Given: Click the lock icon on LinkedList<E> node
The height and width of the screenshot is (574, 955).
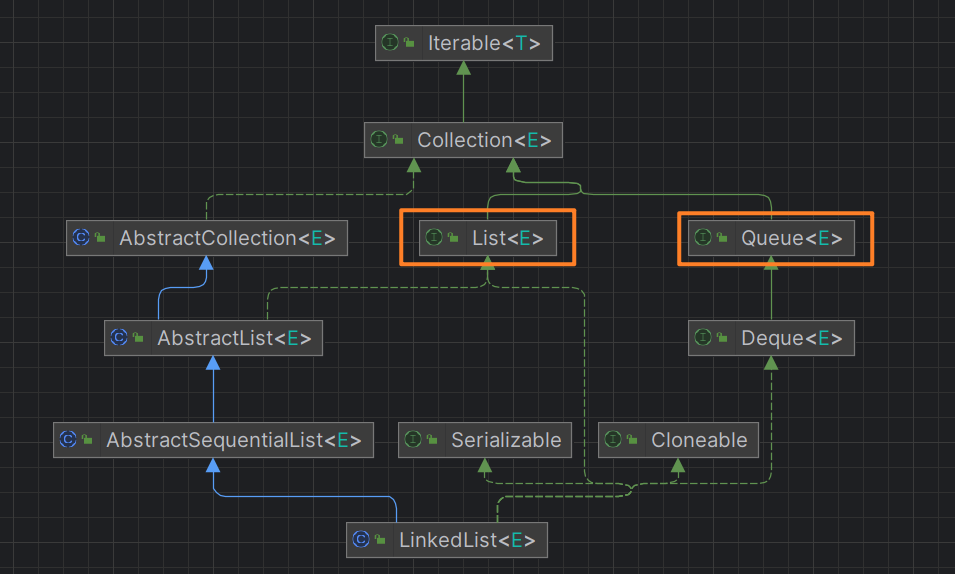Looking at the screenshot, I should [380, 539].
